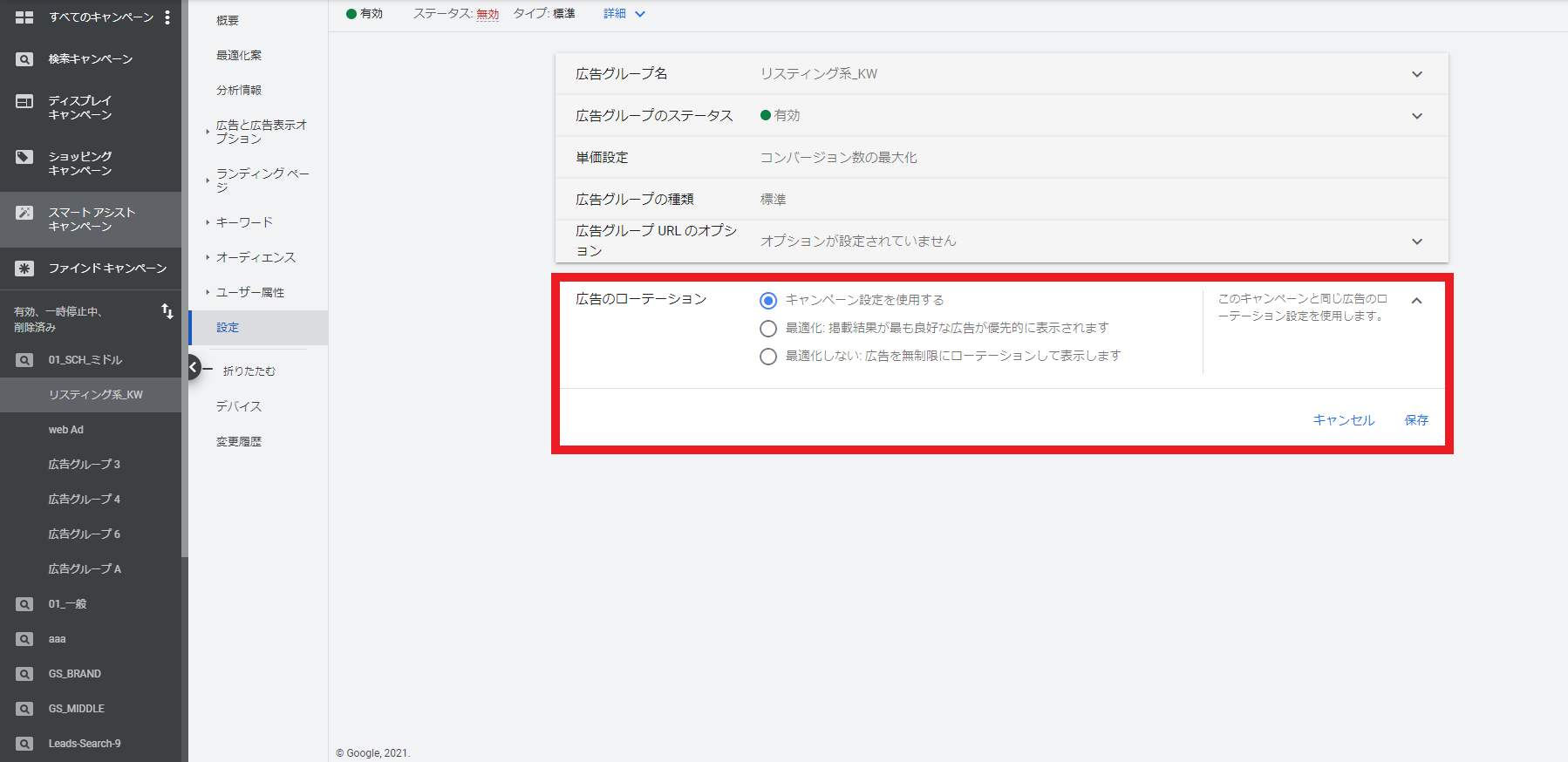Expand 広告グループ URL のオプション chevron

pyautogui.click(x=1417, y=242)
